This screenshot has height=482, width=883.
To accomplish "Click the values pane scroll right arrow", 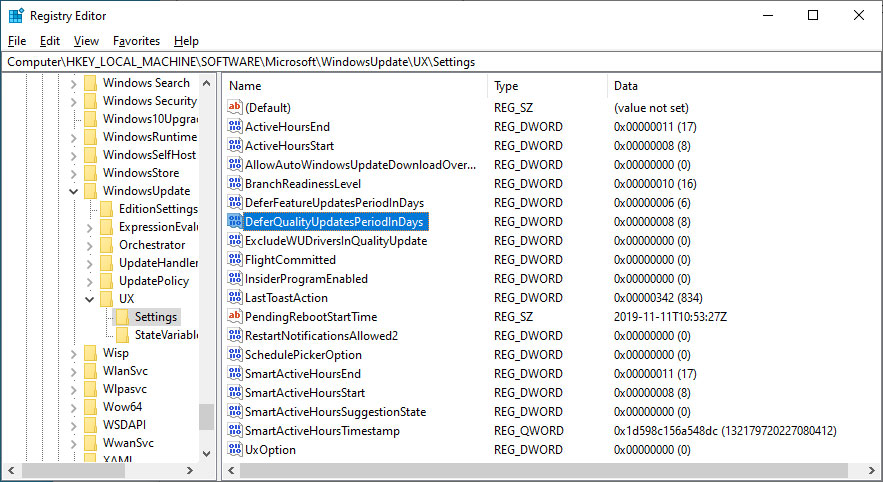I will click(x=872, y=470).
